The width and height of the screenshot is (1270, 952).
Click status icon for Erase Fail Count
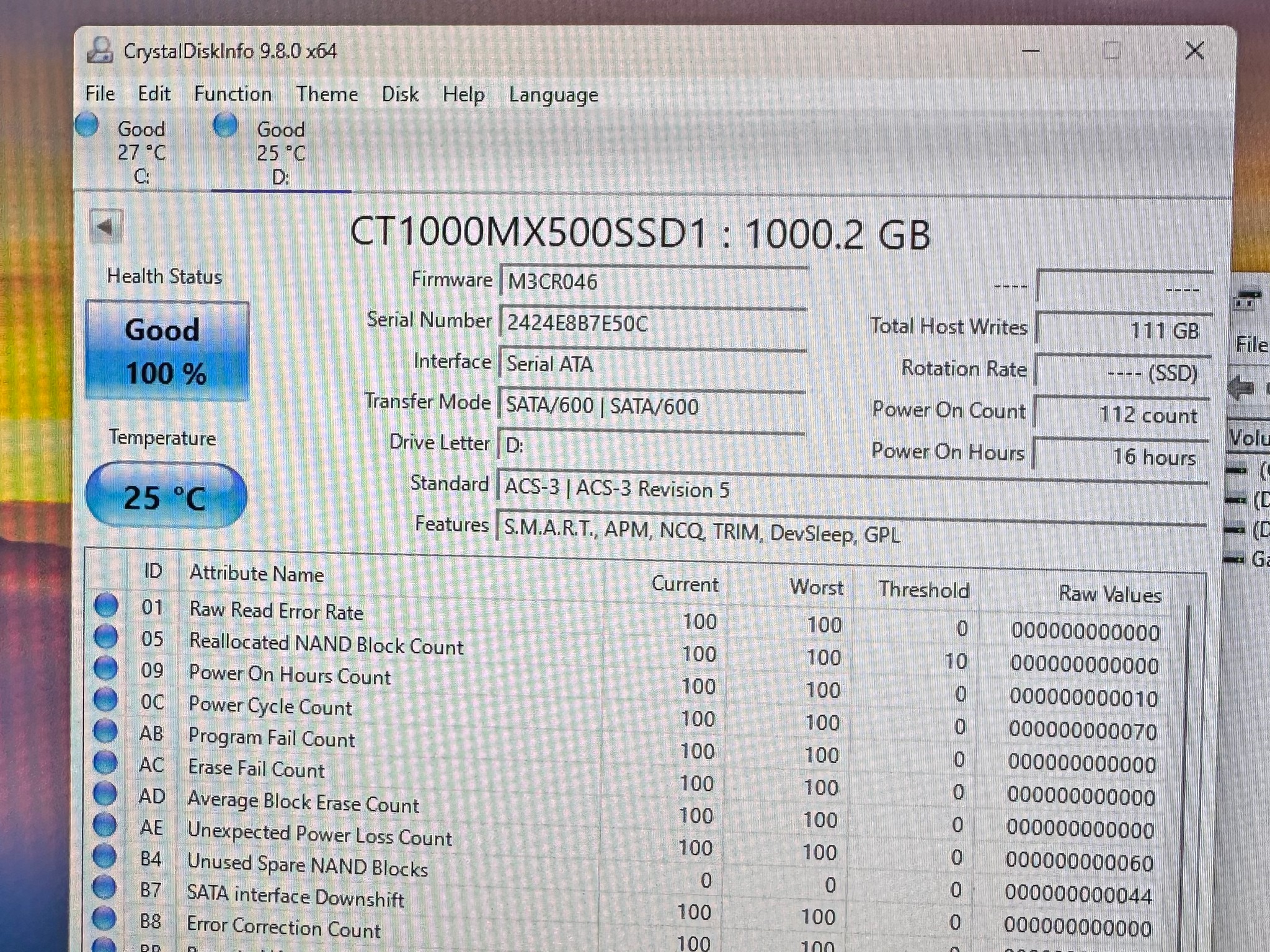[x=105, y=762]
